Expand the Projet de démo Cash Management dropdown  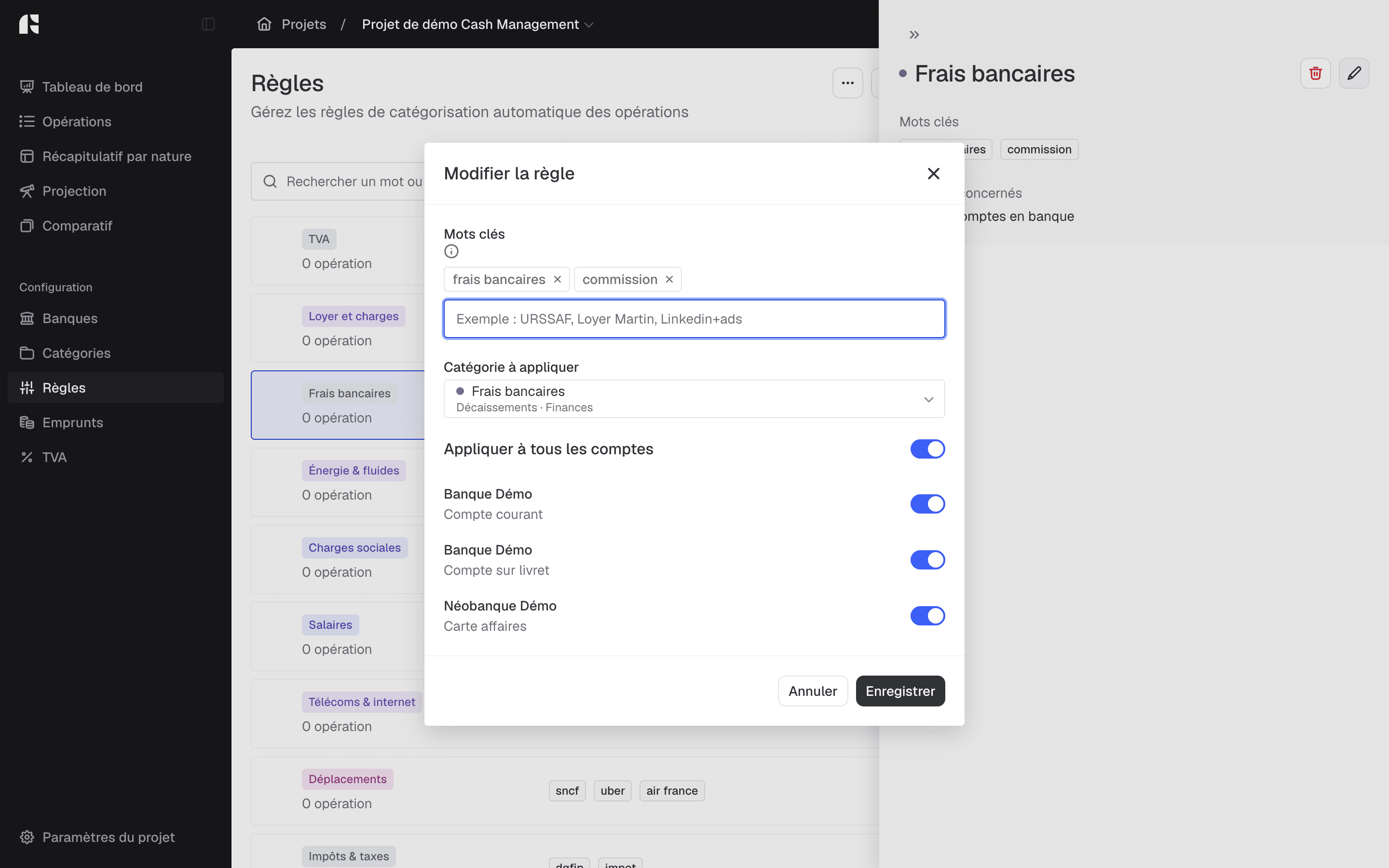coord(477,24)
